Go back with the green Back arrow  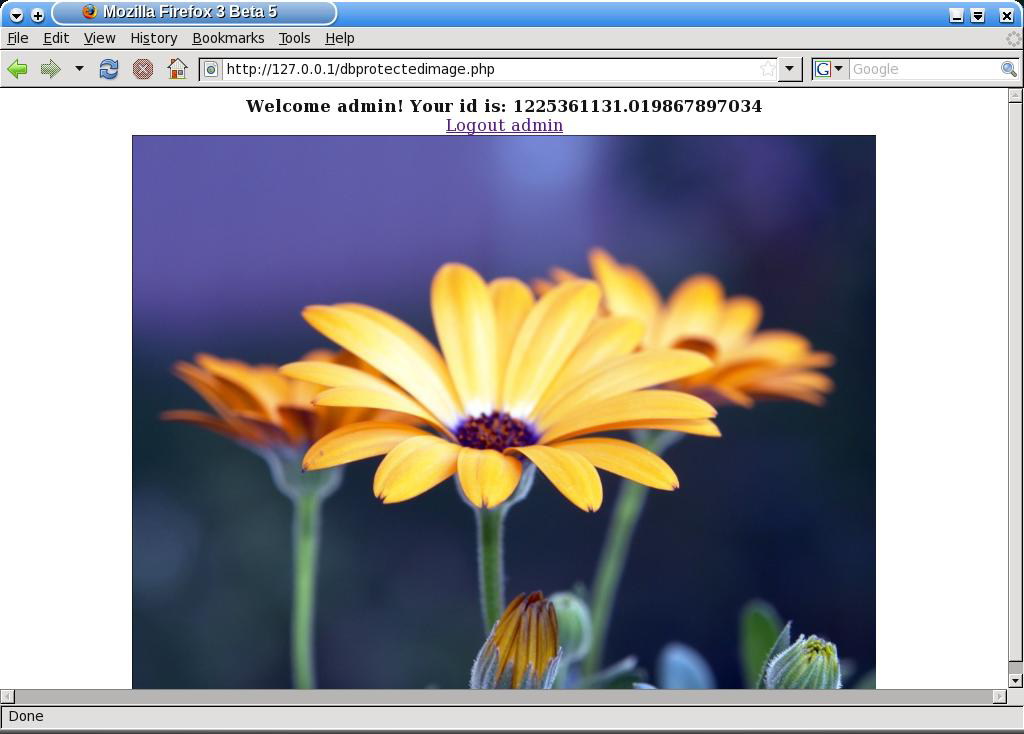18,69
